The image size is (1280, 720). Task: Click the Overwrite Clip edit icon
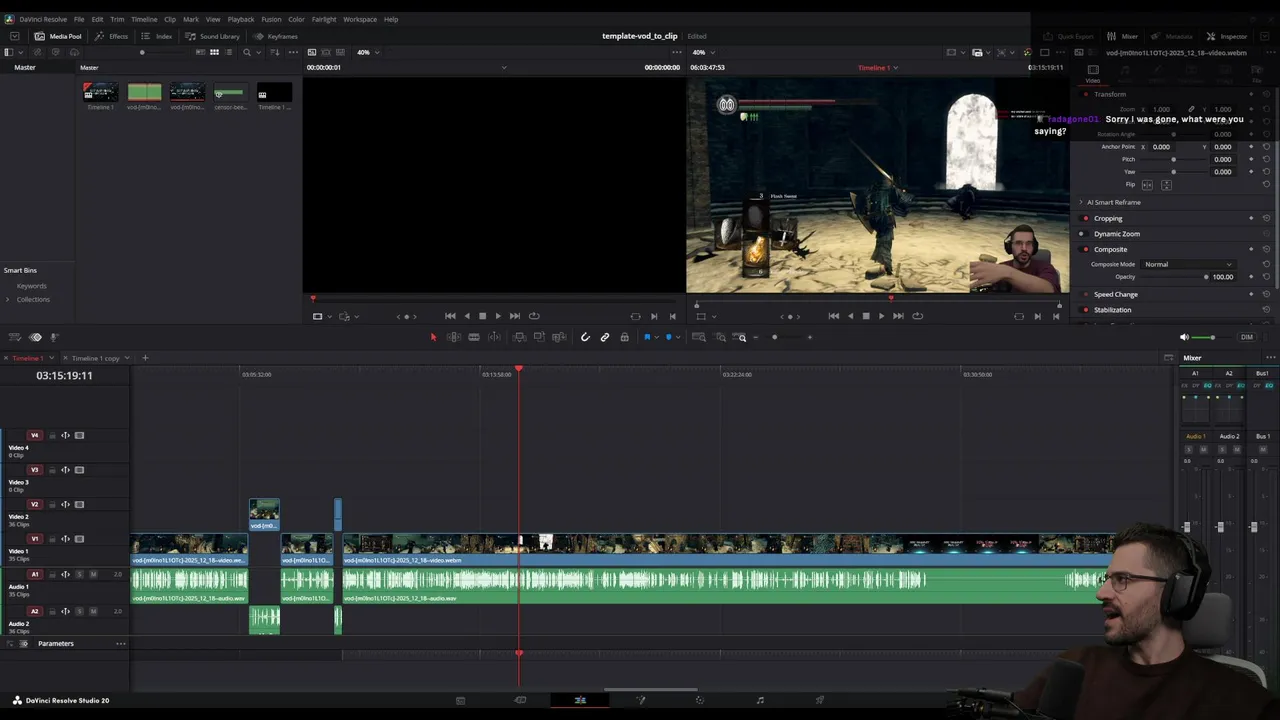(539, 337)
